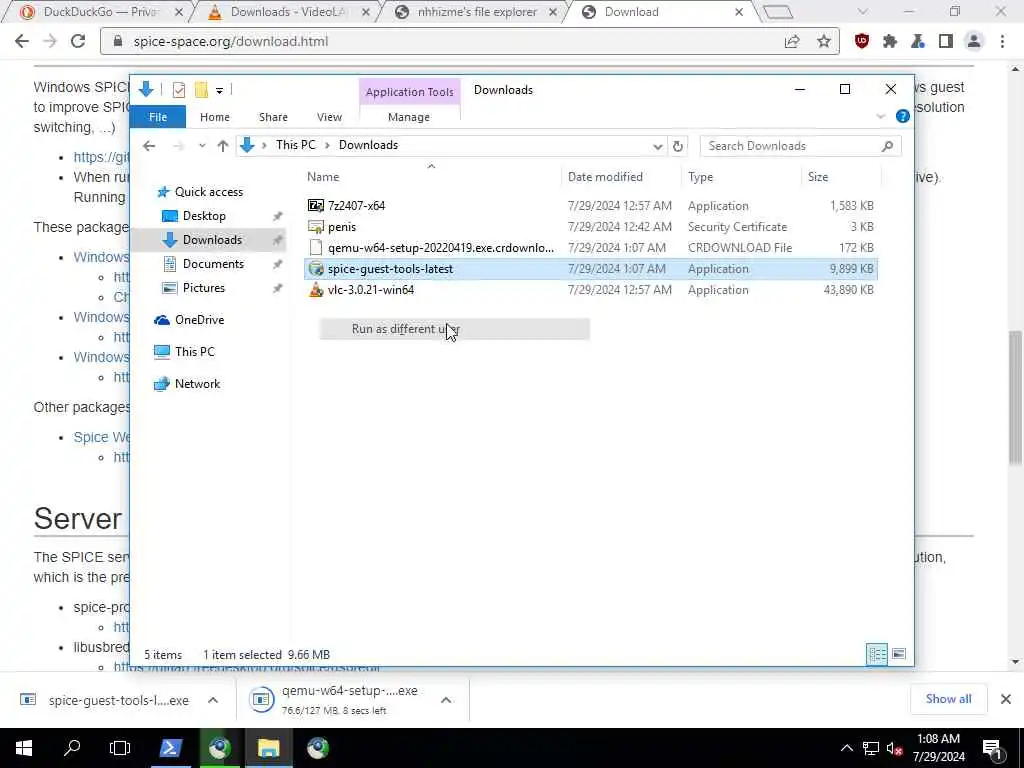This screenshot has height=768, width=1024.
Task: Open the address bar history dropdown
Action: pyautogui.click(x=658, y=146)
